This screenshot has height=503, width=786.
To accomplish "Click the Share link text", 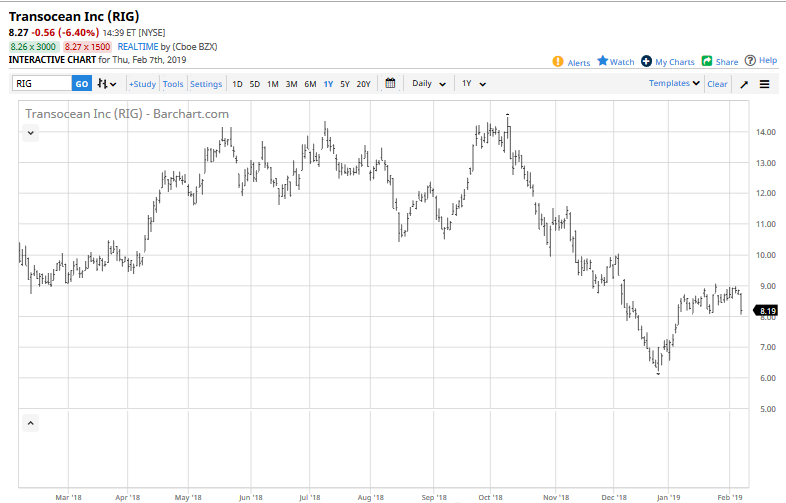I will pyautogui.click(x=727, y=62).
